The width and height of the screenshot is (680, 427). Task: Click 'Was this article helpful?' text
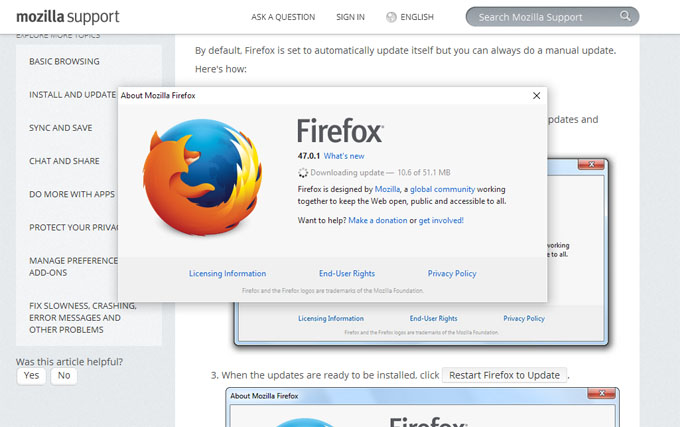69,362
